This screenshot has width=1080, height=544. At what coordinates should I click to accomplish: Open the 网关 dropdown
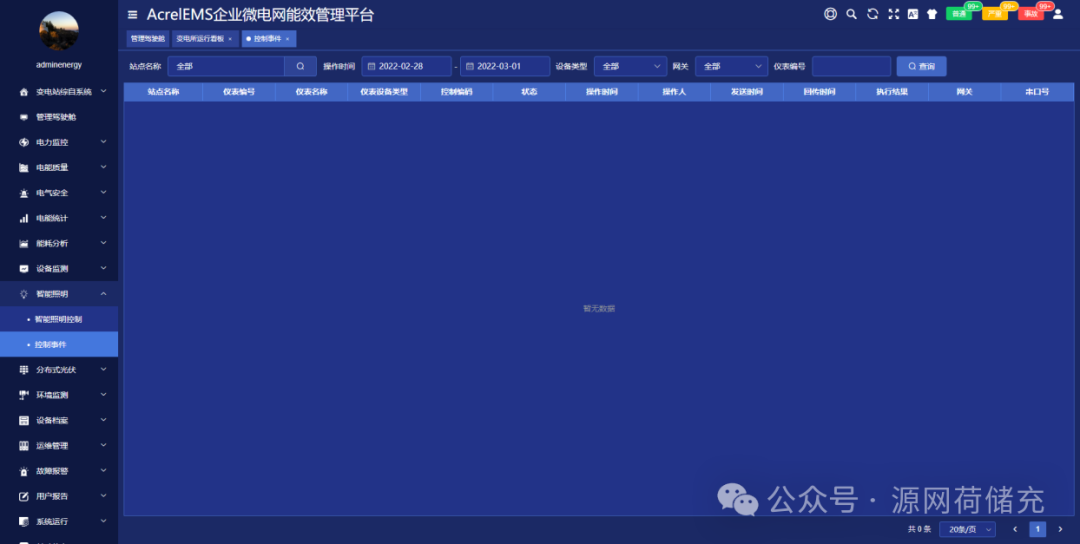(731, 66)
